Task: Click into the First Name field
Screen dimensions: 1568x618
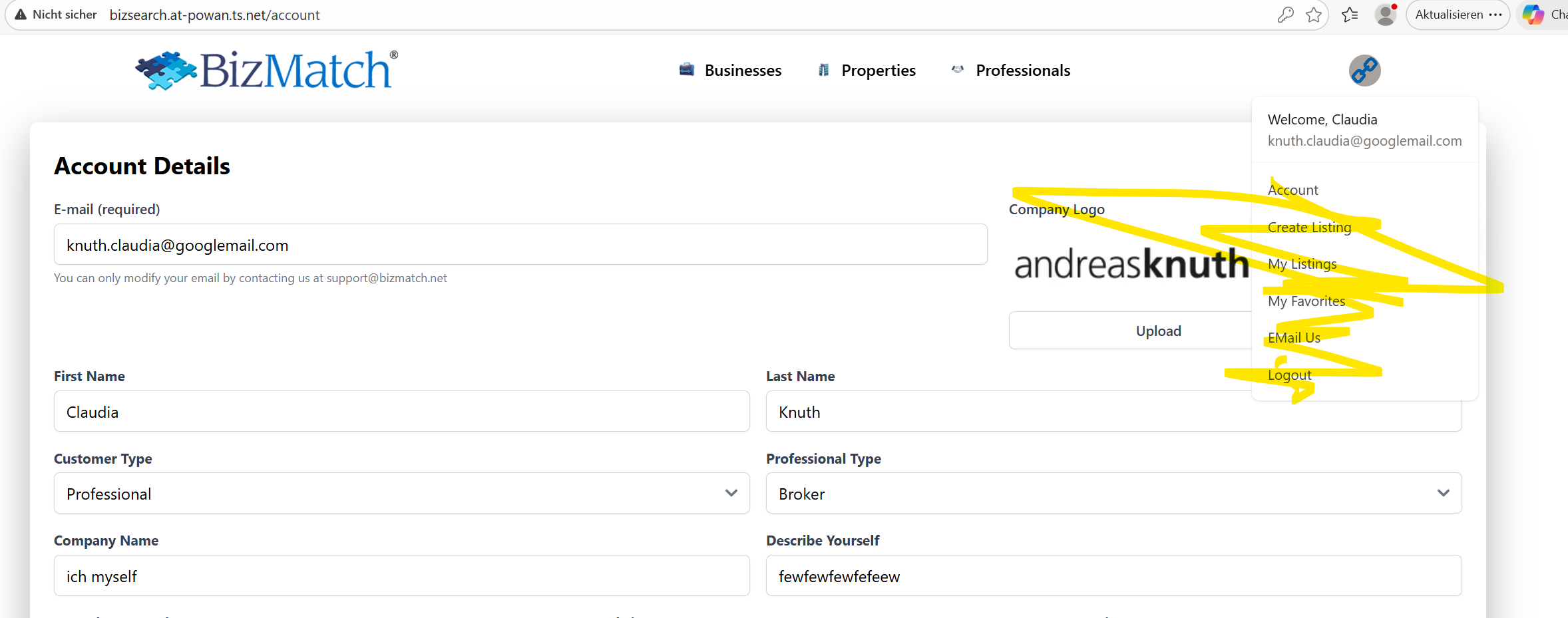Action: pyautogui.click(x=401, y=412)
